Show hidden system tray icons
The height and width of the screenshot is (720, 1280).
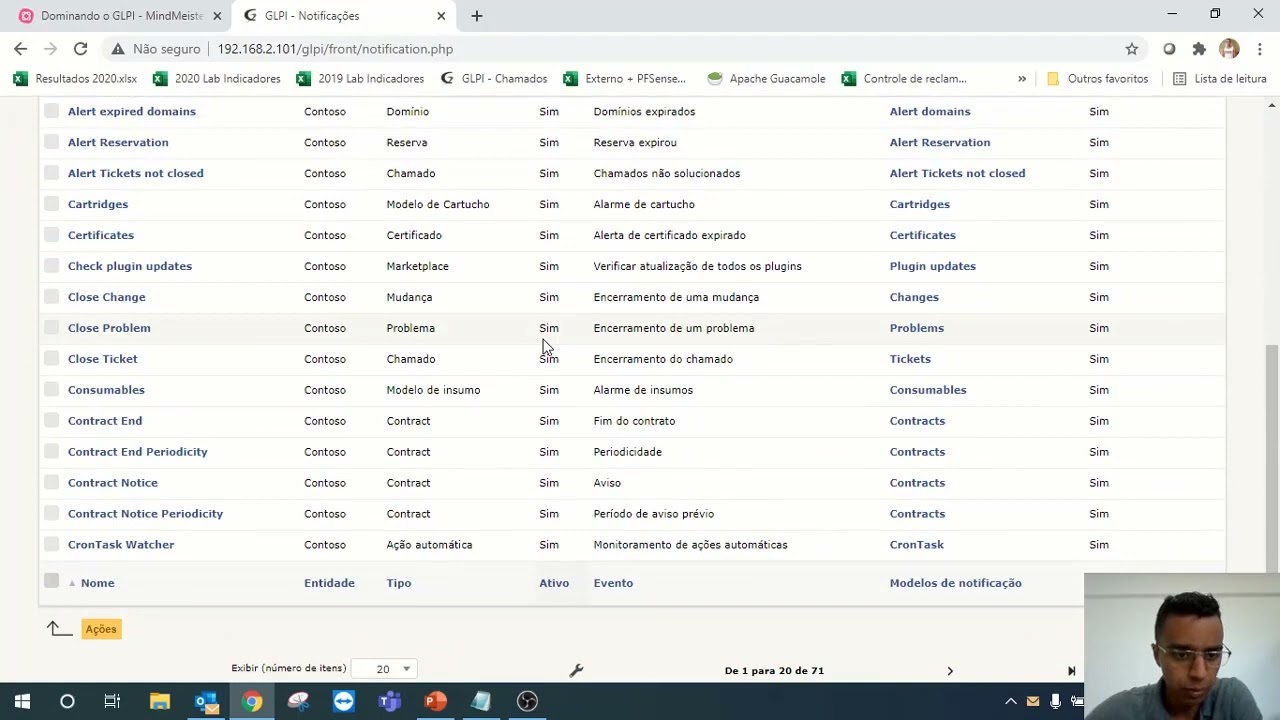1011,702
